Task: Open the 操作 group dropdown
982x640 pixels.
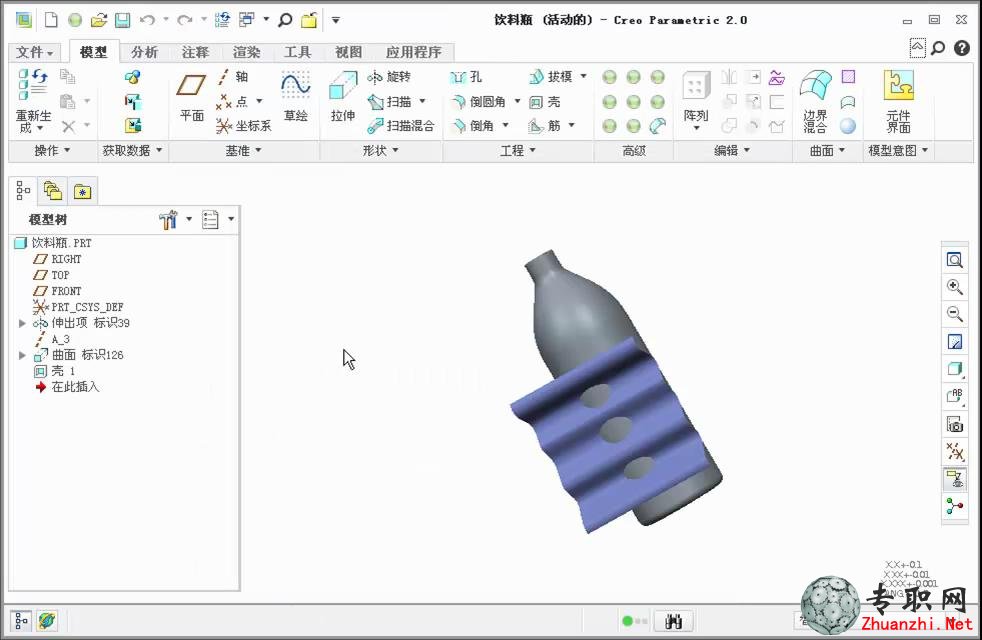Action: click(52, 150)
